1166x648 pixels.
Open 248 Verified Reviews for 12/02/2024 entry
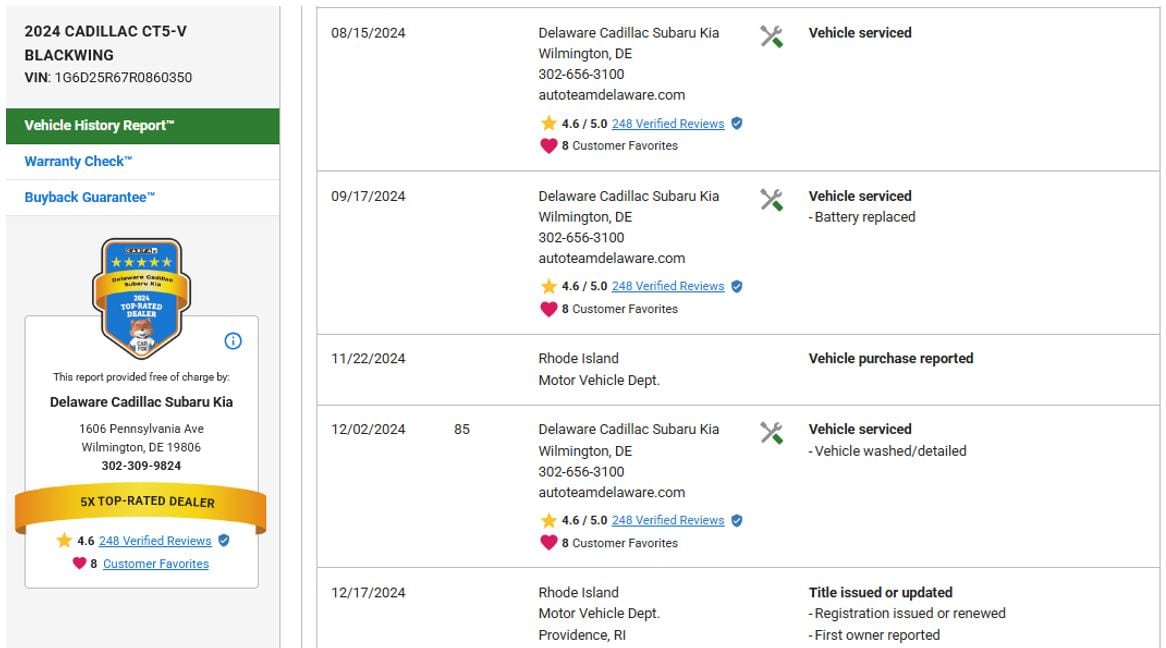click(668, 520)
